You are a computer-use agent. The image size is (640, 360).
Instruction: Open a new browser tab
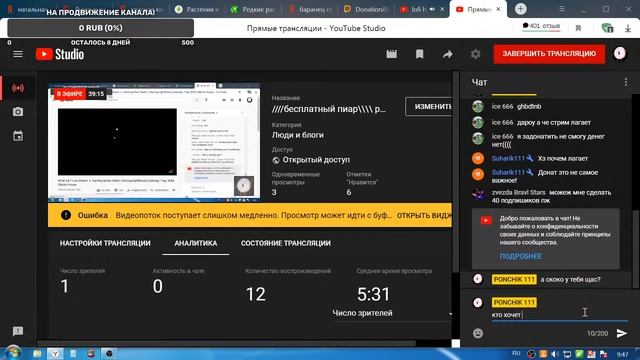(x=520, y=9)
